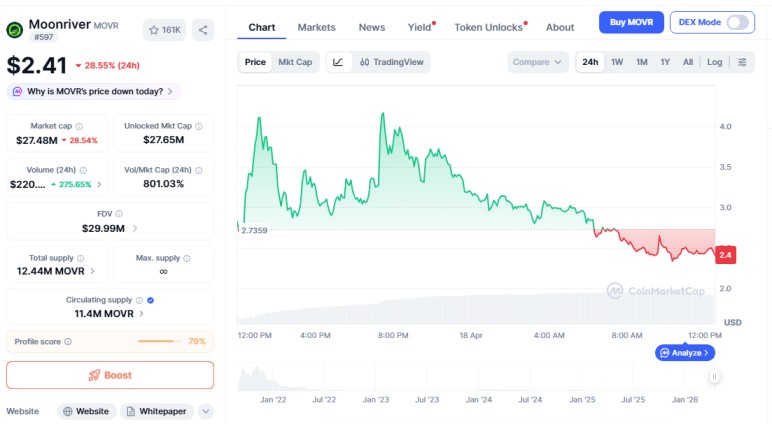This screenshot has height=424, width=772.
Task: Open Website link chip
Action: [86, 411]
